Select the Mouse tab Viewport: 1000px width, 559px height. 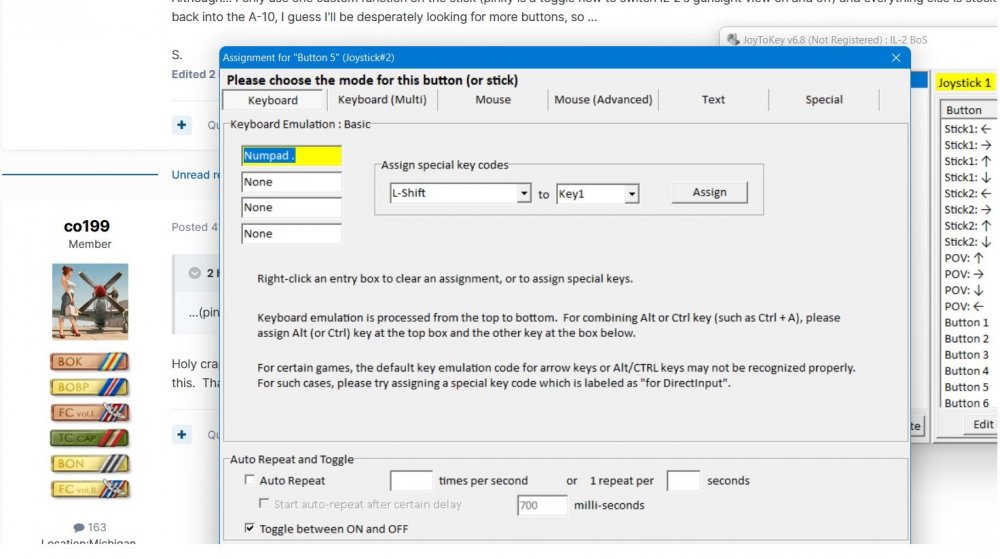492,99
